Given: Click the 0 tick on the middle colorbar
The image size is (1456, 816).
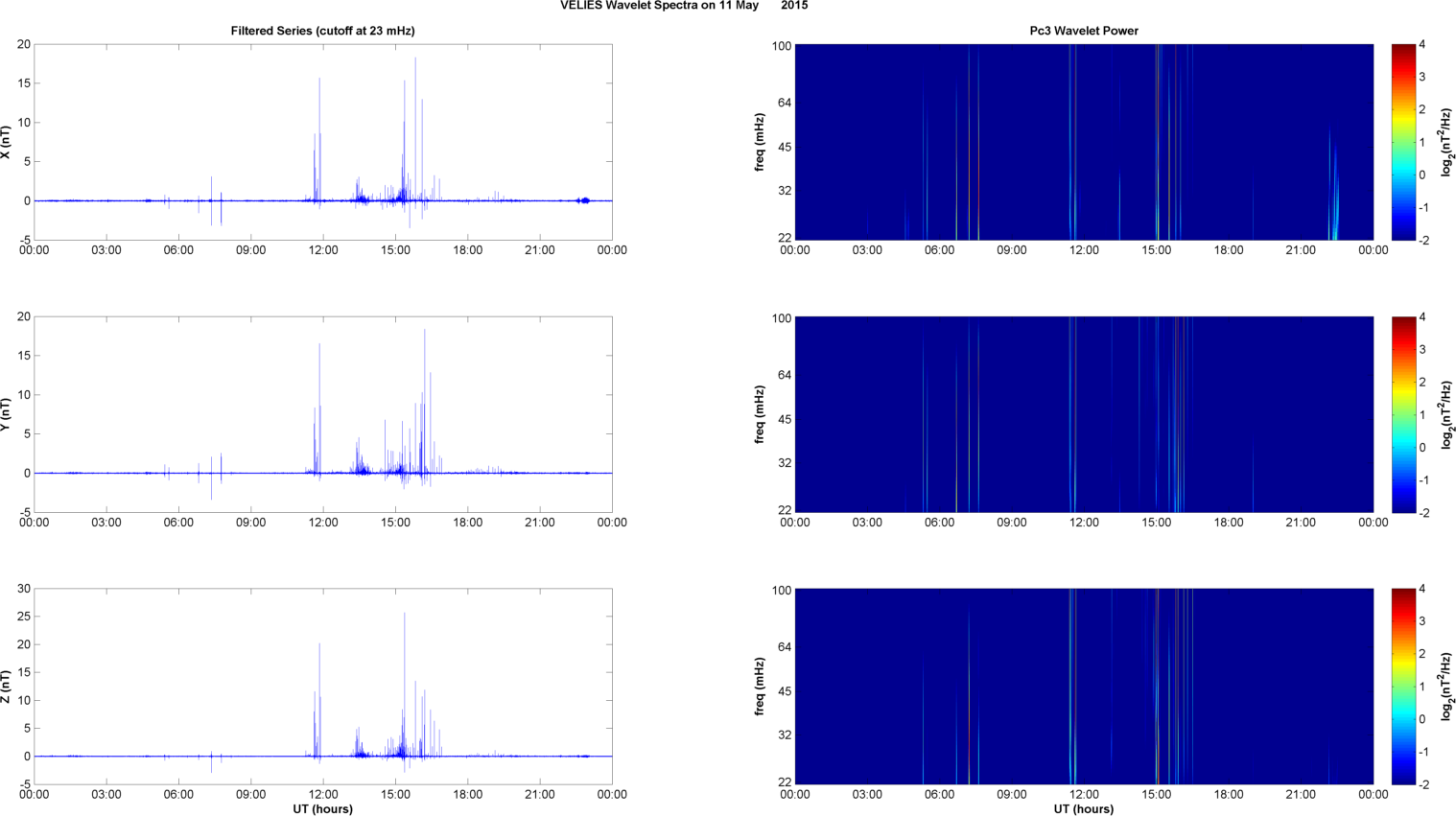Looking at the screenshot, I should click(1422, 447).
